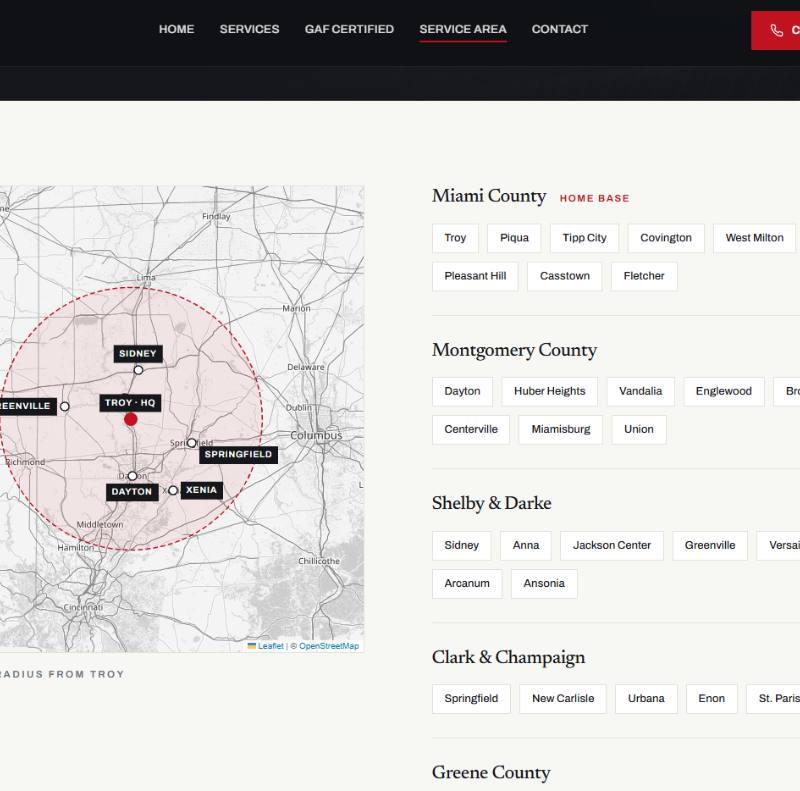The image size is (800, 791).
Task: Open the GAF Certified nav link
Action: (x=349, y=29)
